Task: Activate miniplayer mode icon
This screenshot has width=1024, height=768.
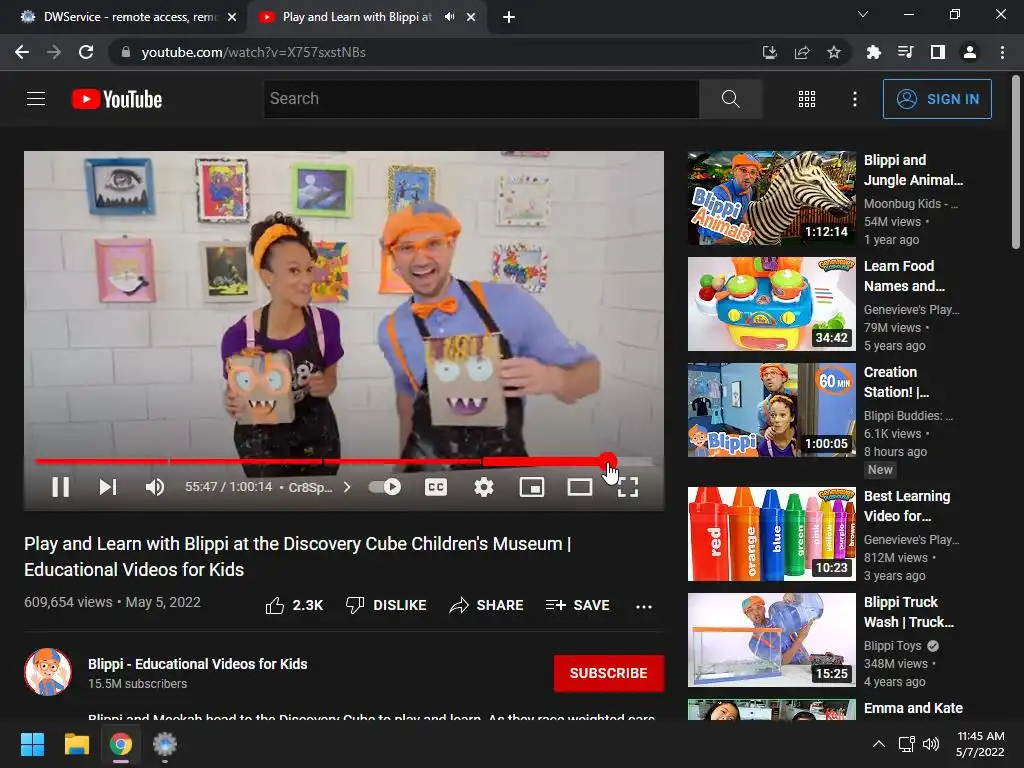Action: [532, 487]
